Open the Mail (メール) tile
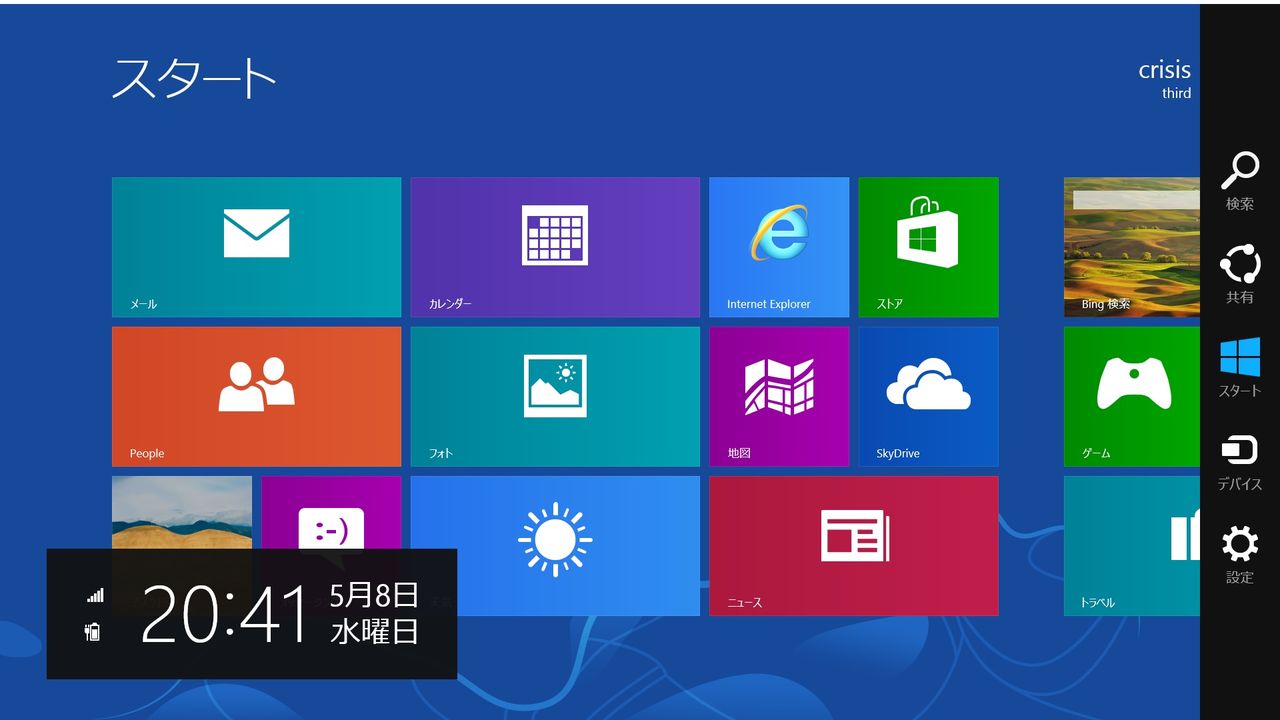This screenshot has width=1280, height=720. click(256, 247)
